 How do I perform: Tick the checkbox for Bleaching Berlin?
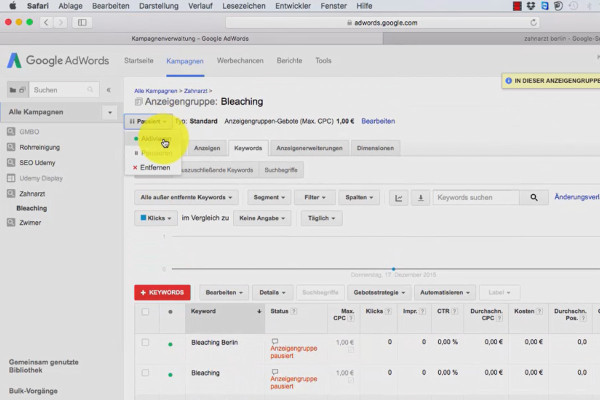tap(145, 342)
